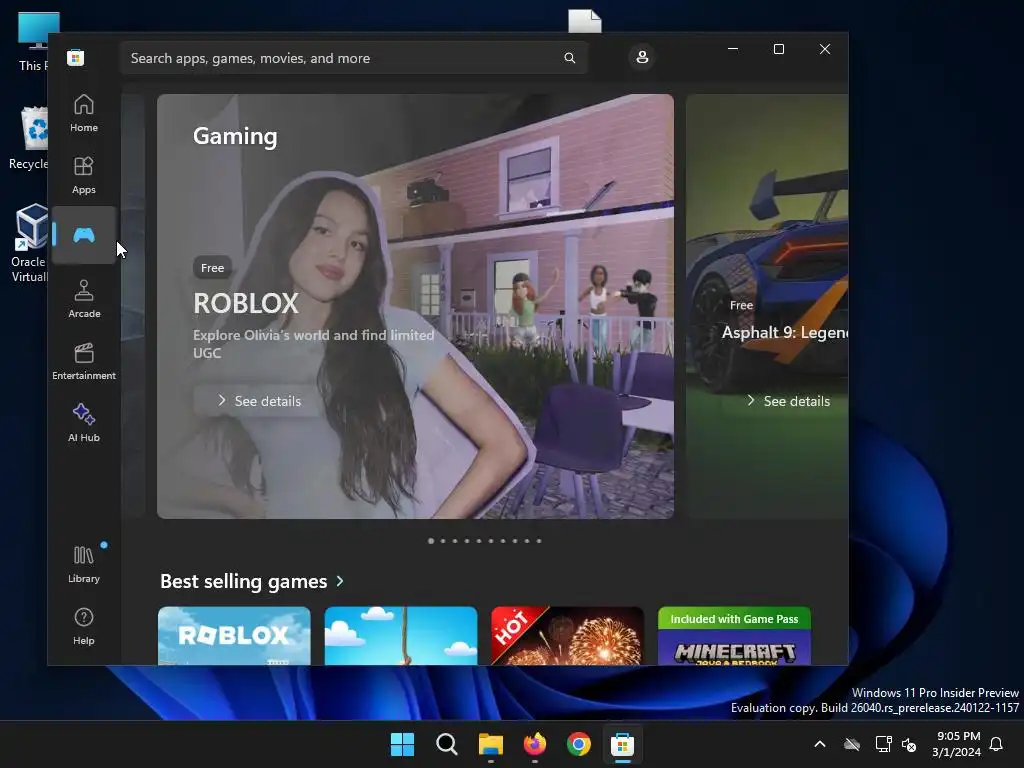The height and width of the screenshot is (768, 1024).
Task: Click the Gaming heading text
Action: (235, 136)
